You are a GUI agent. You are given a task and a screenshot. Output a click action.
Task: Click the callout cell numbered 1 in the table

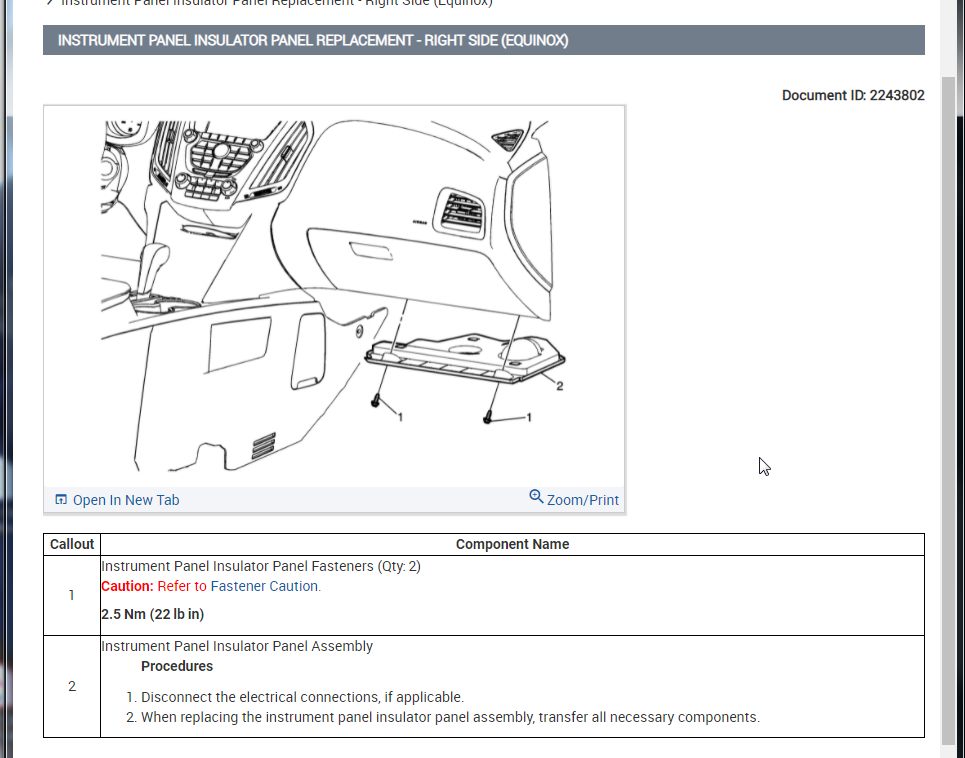pos(72,596)
